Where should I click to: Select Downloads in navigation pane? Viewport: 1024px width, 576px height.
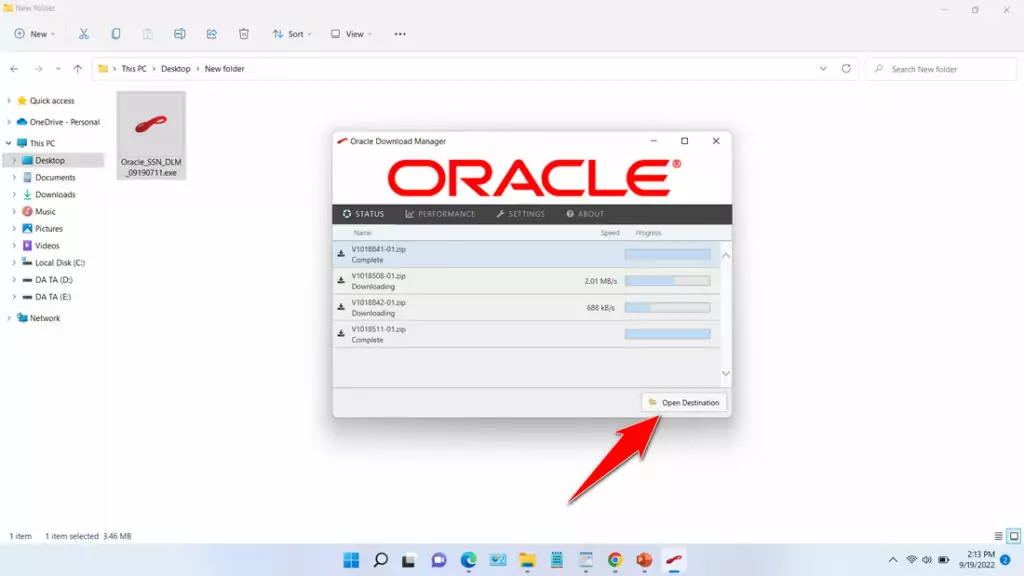point(55,195)
